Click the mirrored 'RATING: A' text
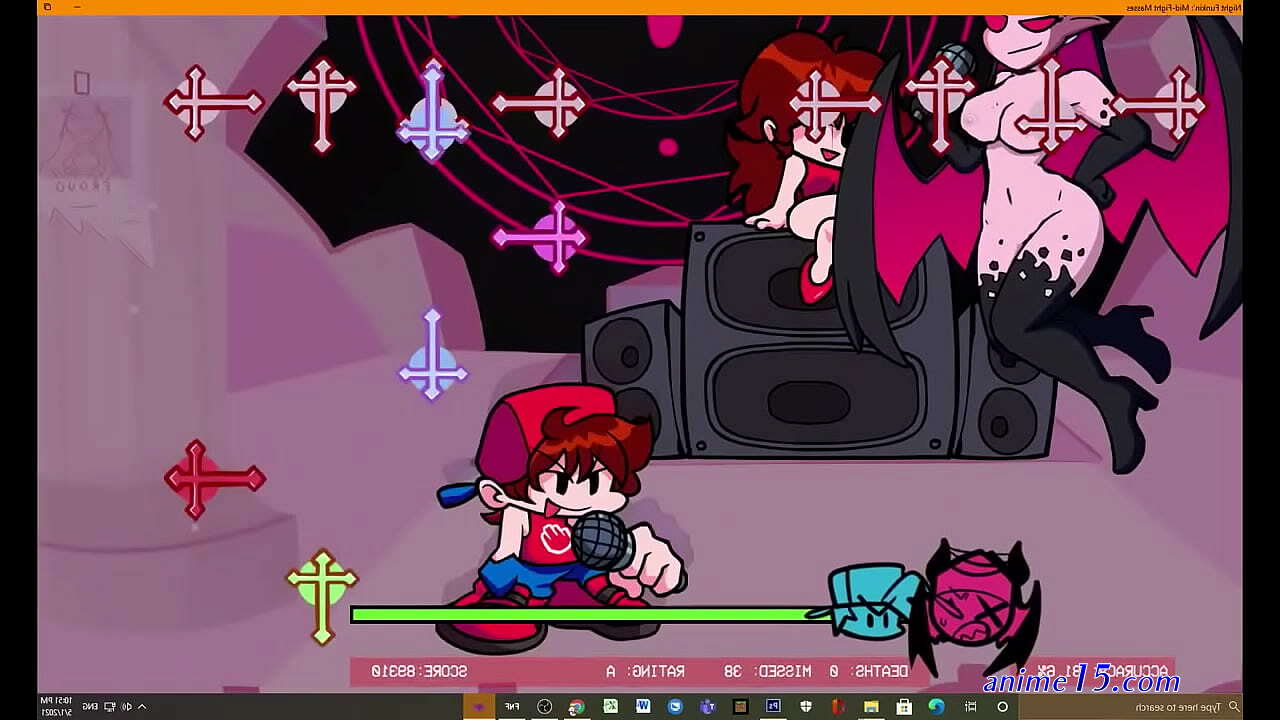The width and height of the screenshot is (1280, 720). 646,671
